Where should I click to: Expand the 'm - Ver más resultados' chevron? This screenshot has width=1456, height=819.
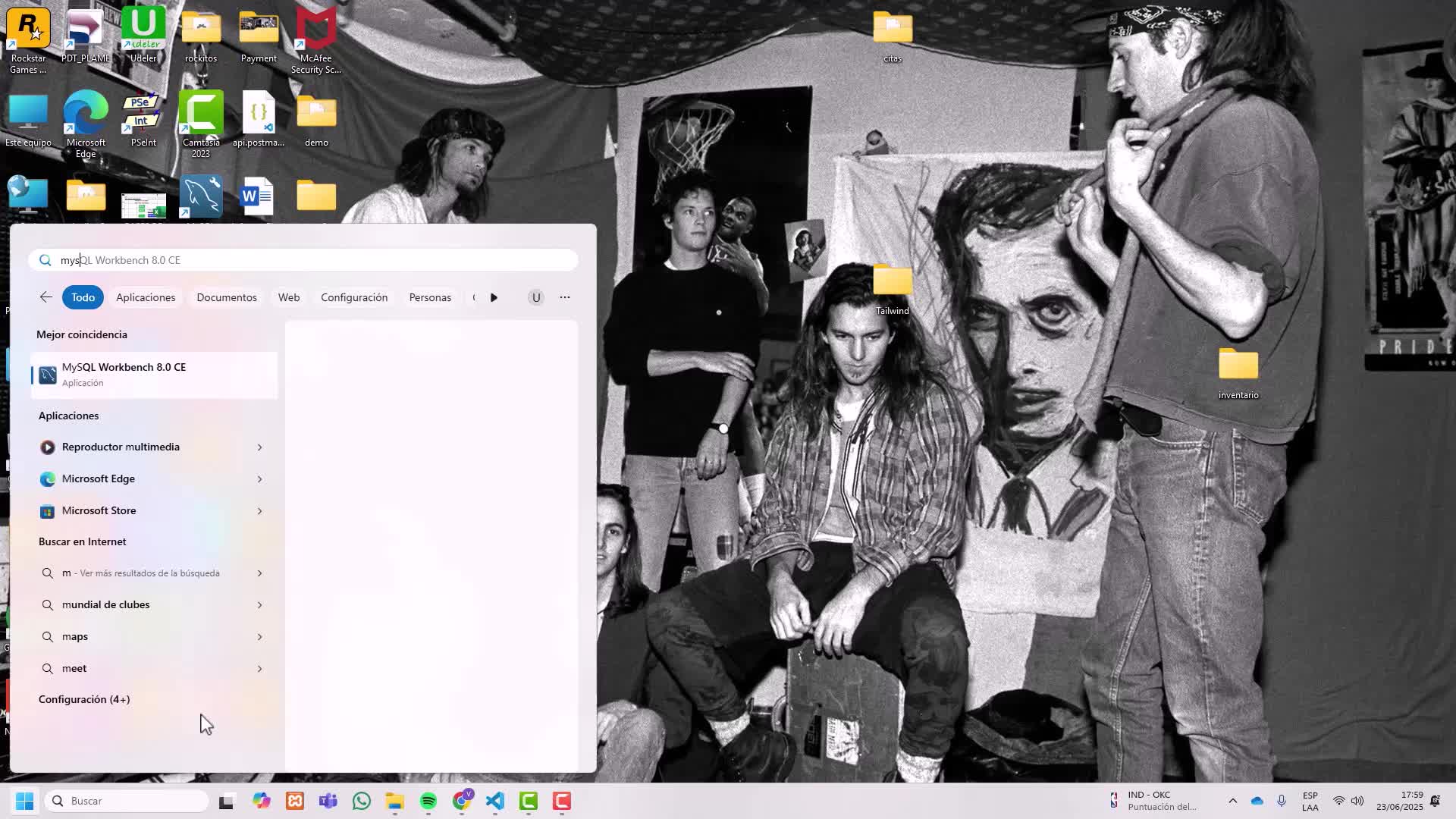pyautogui.click(x=259, y=573)
